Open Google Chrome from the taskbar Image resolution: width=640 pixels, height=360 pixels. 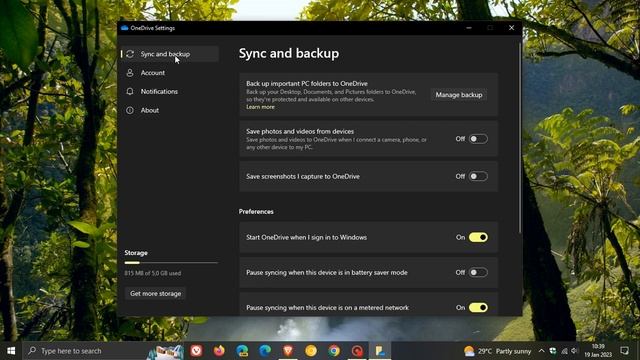(334, 351)
